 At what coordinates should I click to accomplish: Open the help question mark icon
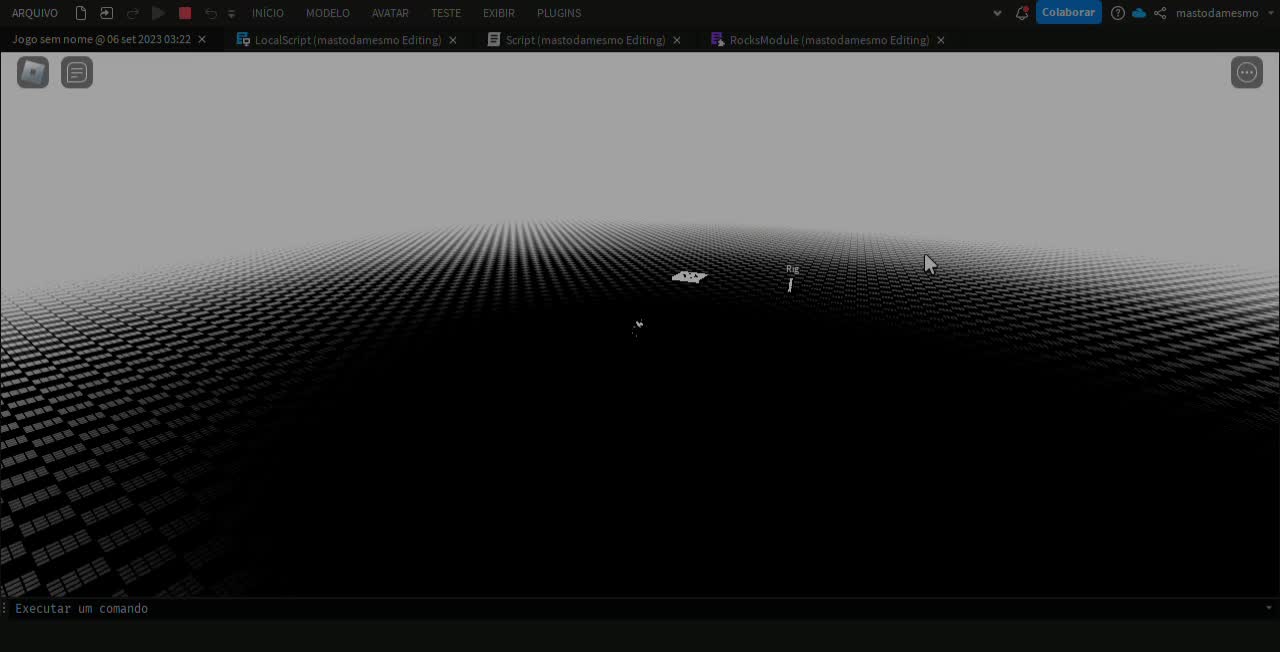[1118, 13]
